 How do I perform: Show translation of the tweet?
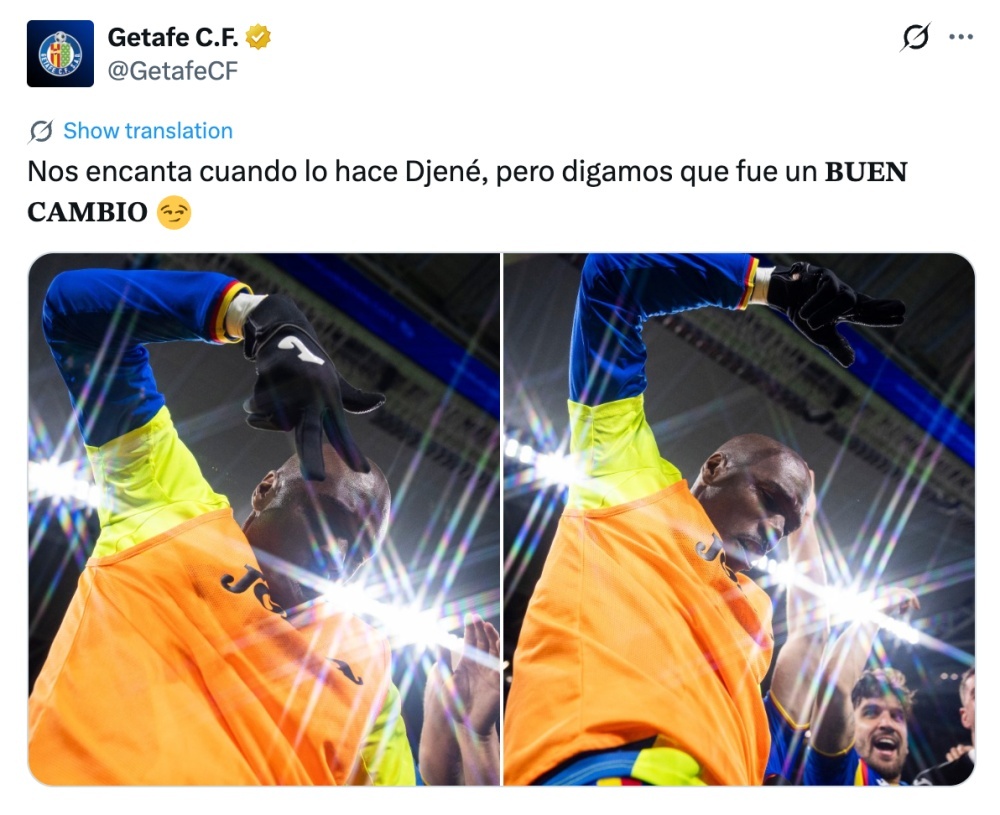click(148, 131)
